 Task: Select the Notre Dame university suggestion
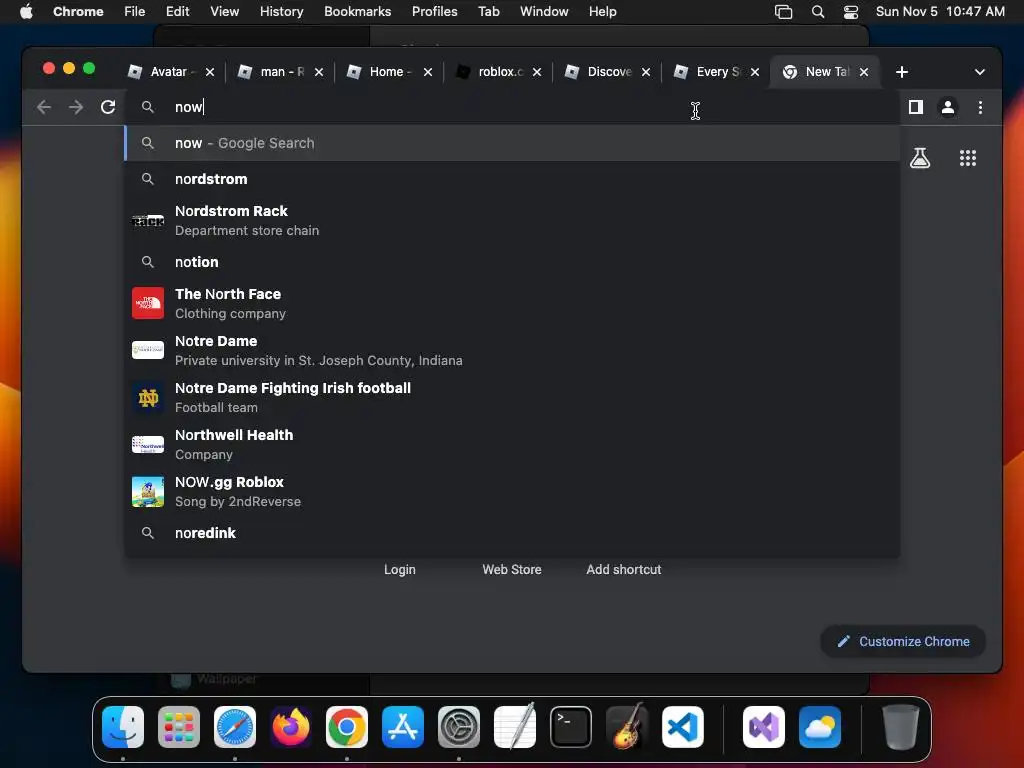(x=513, y=351)
